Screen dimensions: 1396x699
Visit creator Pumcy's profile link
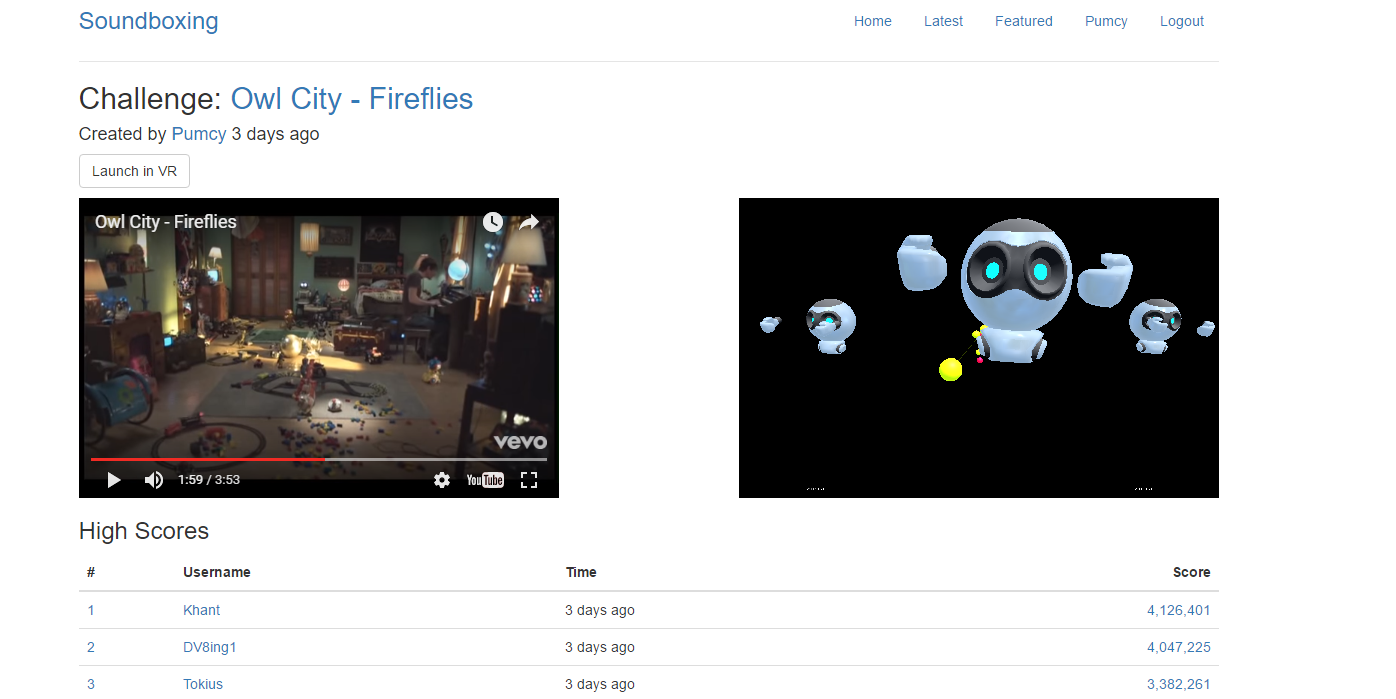199,134
